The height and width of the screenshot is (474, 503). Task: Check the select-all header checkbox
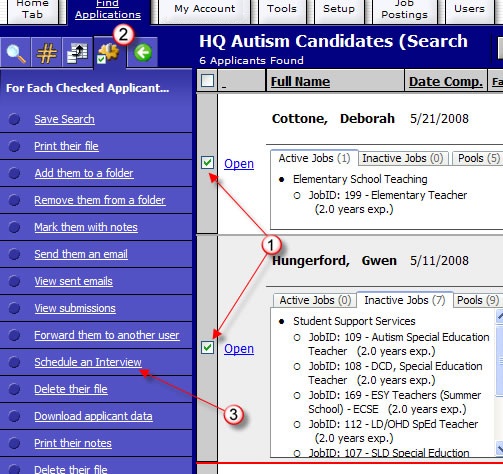pyautogui.click(x=207, y=81)
